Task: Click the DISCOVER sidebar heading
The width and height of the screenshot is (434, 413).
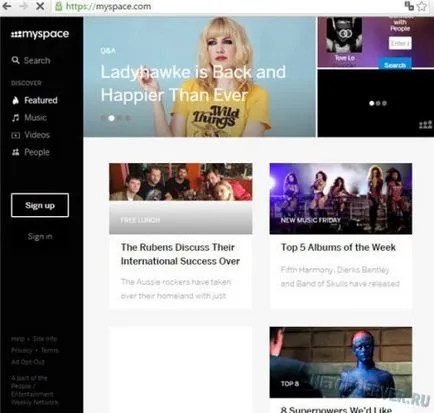Action: click(26, 83)
